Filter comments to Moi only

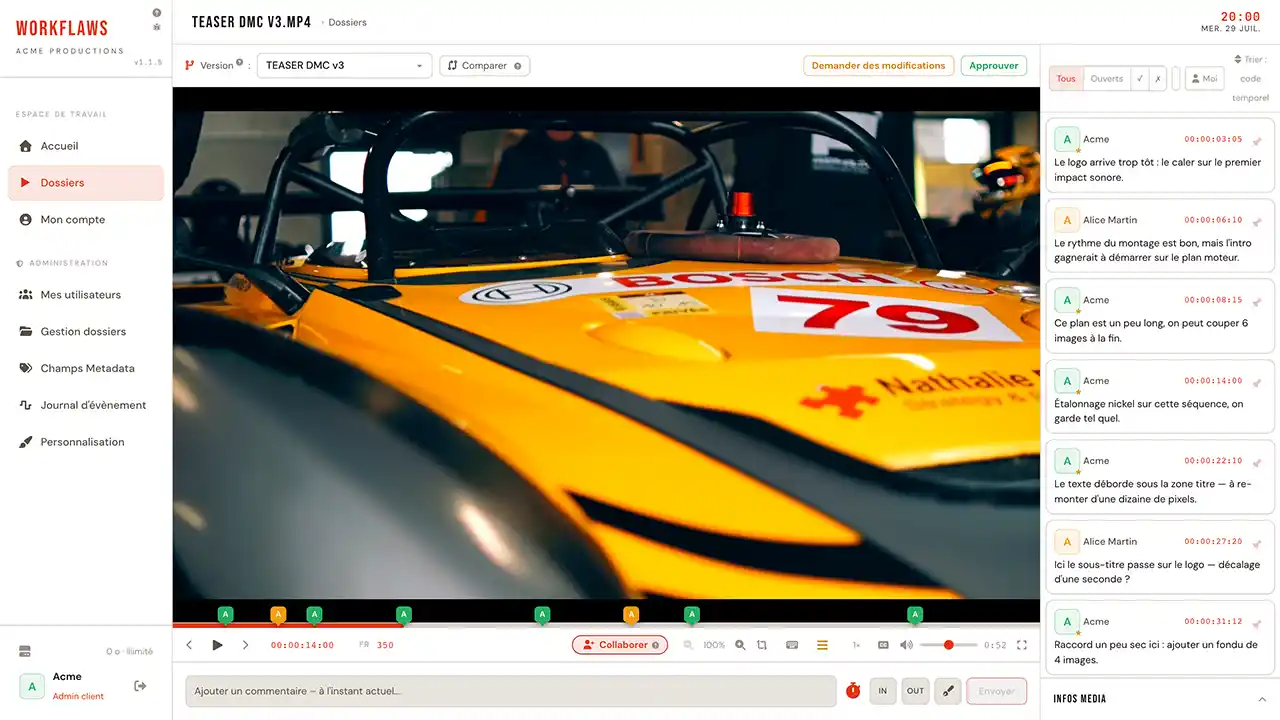(x=1205, y=79)
